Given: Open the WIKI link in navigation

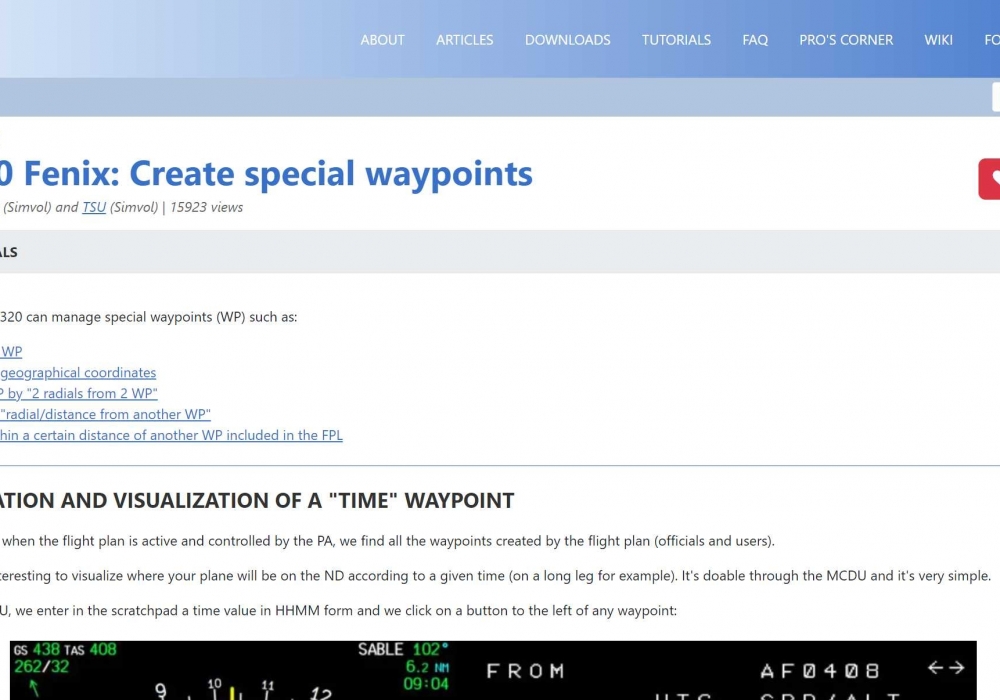Looking at the screenshot, I should click(x=938, y=40).
